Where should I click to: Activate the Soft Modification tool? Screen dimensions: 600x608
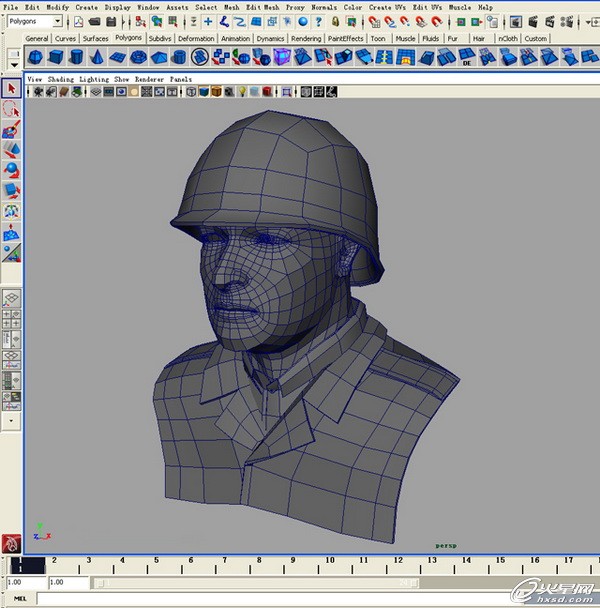coord(11,232)
